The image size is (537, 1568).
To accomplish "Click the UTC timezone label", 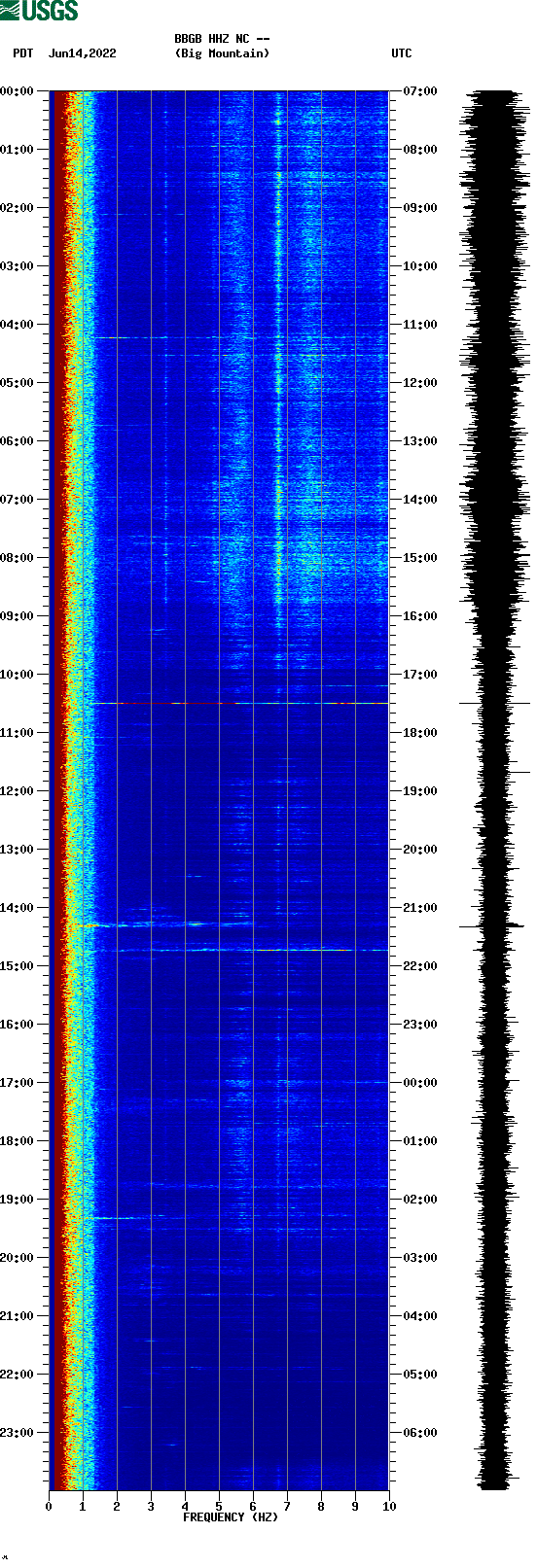I will pyautogui.click(x=402, y=53).
